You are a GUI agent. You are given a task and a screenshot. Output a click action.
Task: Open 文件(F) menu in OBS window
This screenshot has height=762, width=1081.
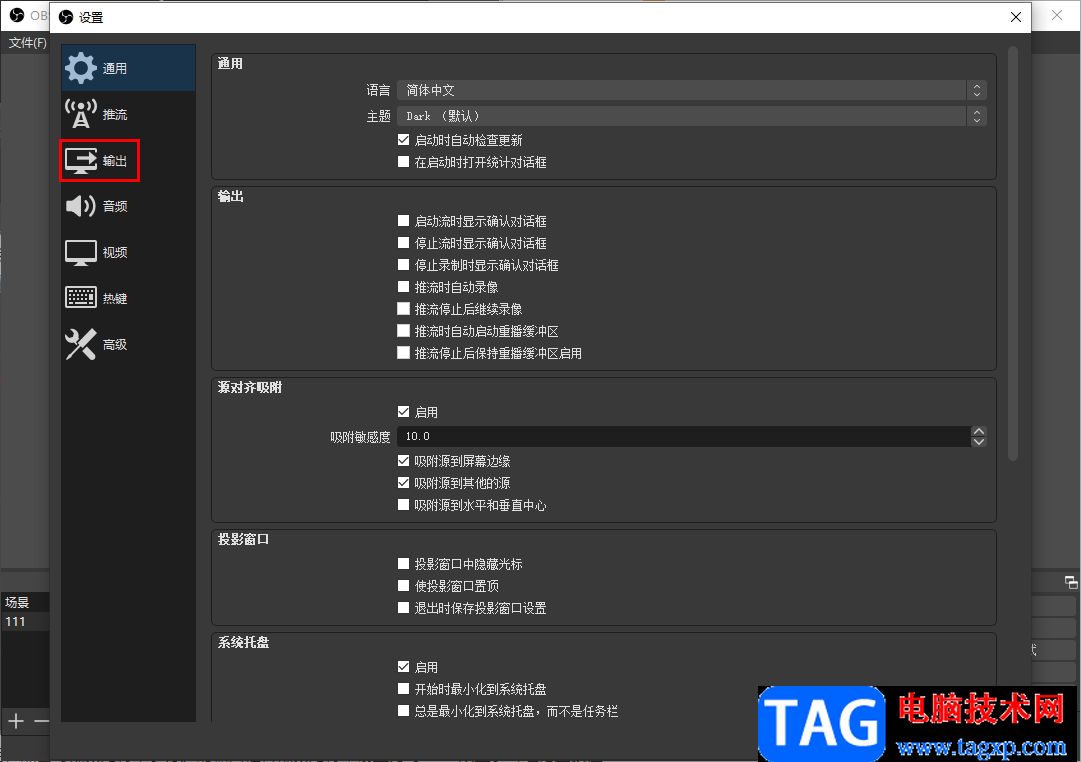[x=28, y=43]
